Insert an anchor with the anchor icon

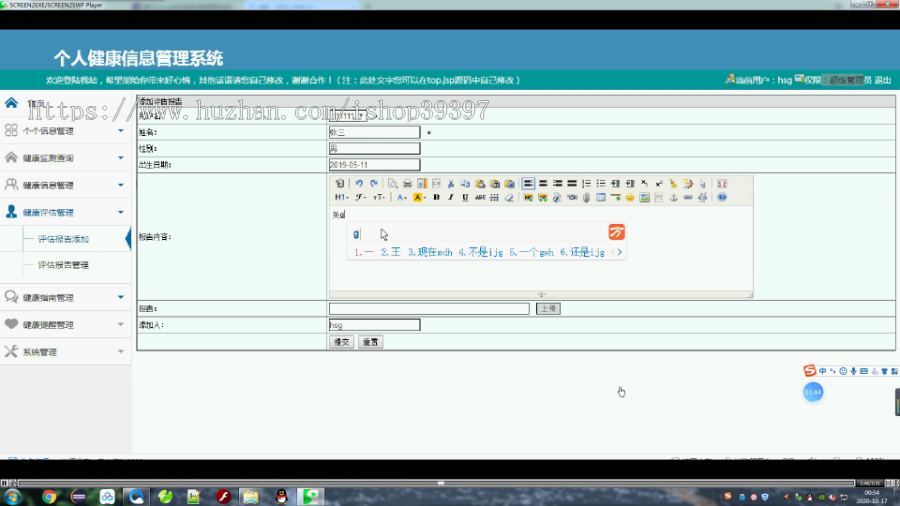click(x=673, y=197)
